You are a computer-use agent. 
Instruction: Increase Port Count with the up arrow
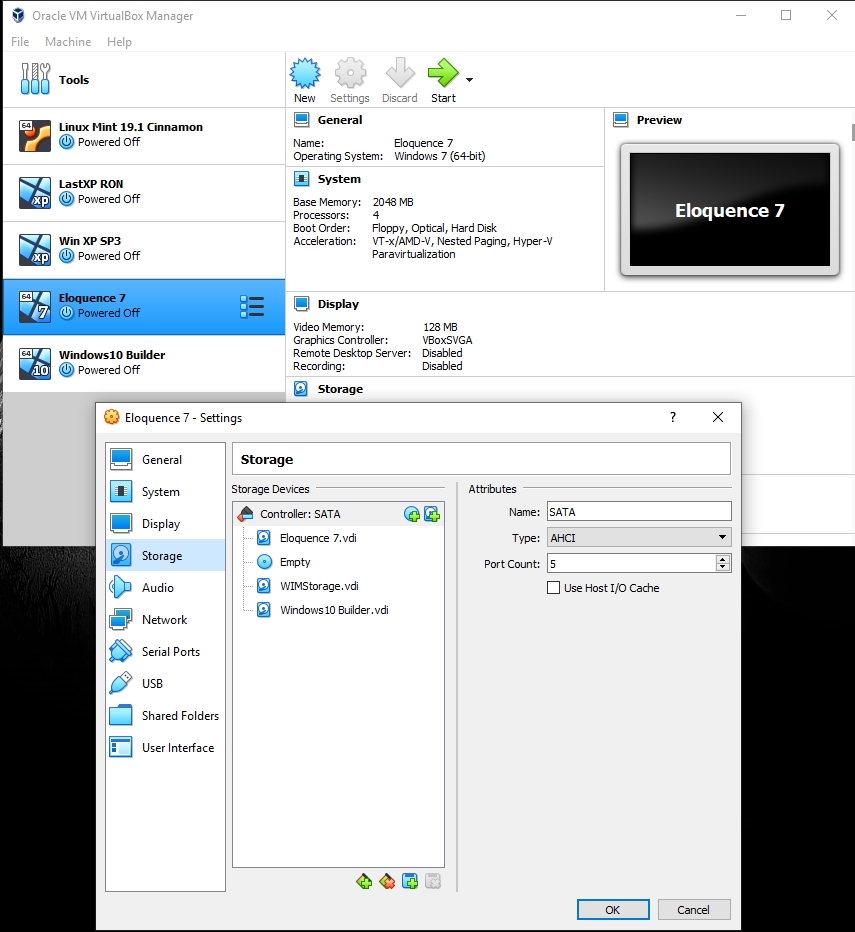pyautogui.click(x=723, y=559)
